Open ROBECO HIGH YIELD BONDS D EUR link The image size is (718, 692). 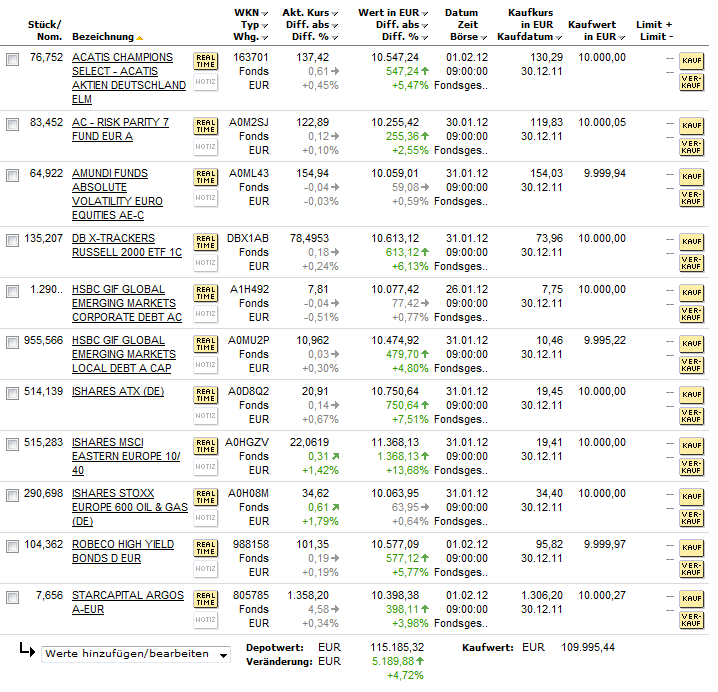123,551
